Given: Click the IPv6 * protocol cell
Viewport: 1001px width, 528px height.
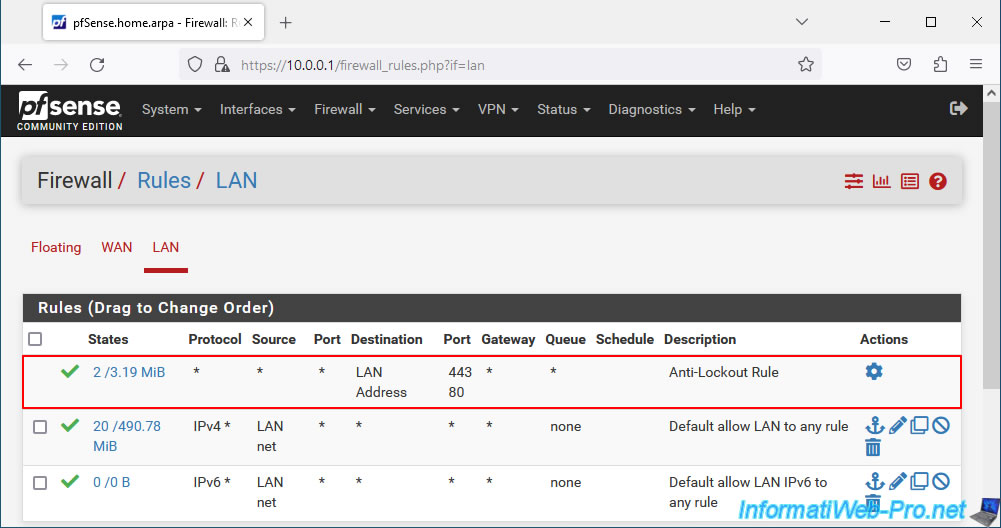Looking at the screenshot, I should click(212, 483).
